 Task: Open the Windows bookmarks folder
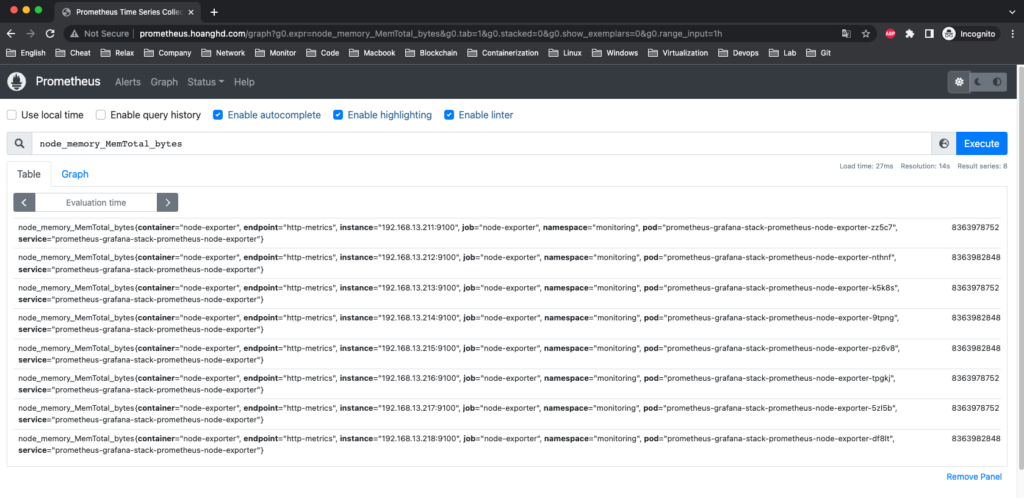pos(615,53)
